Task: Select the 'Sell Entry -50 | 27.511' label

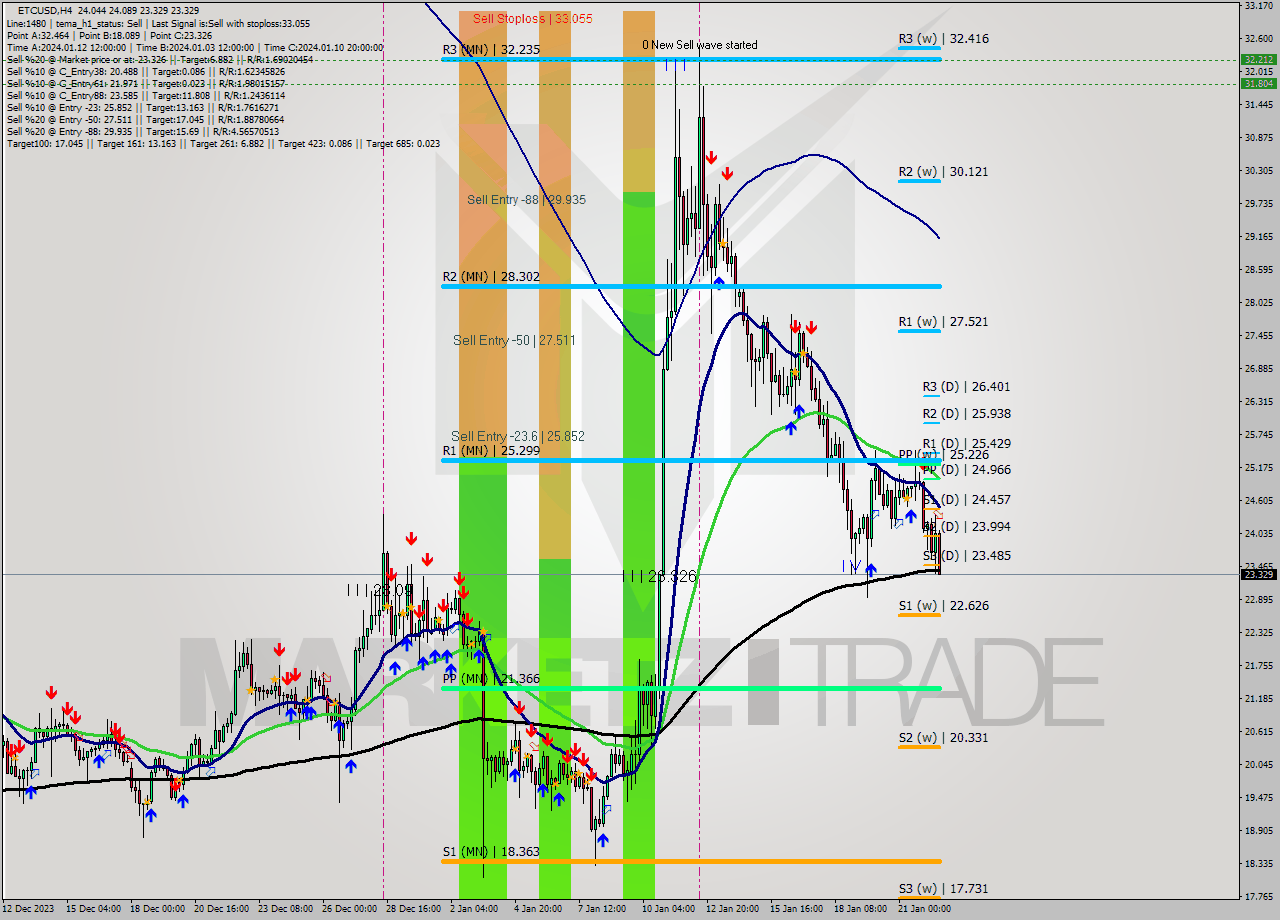Action: (x=514, y=341)
